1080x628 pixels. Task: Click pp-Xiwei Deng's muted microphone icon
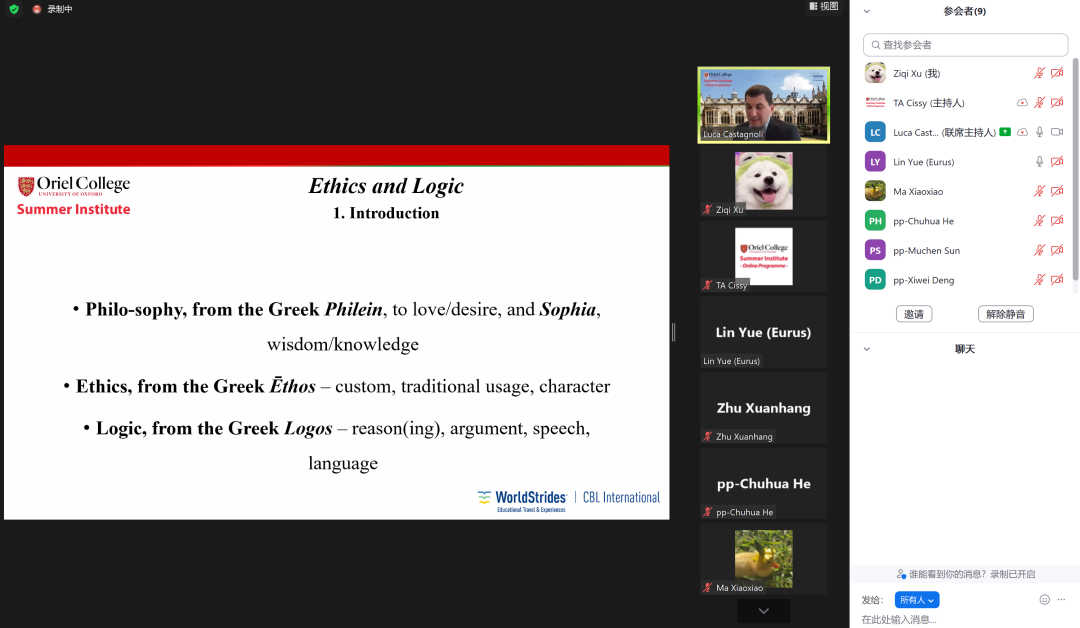(x=1039, y=280)
